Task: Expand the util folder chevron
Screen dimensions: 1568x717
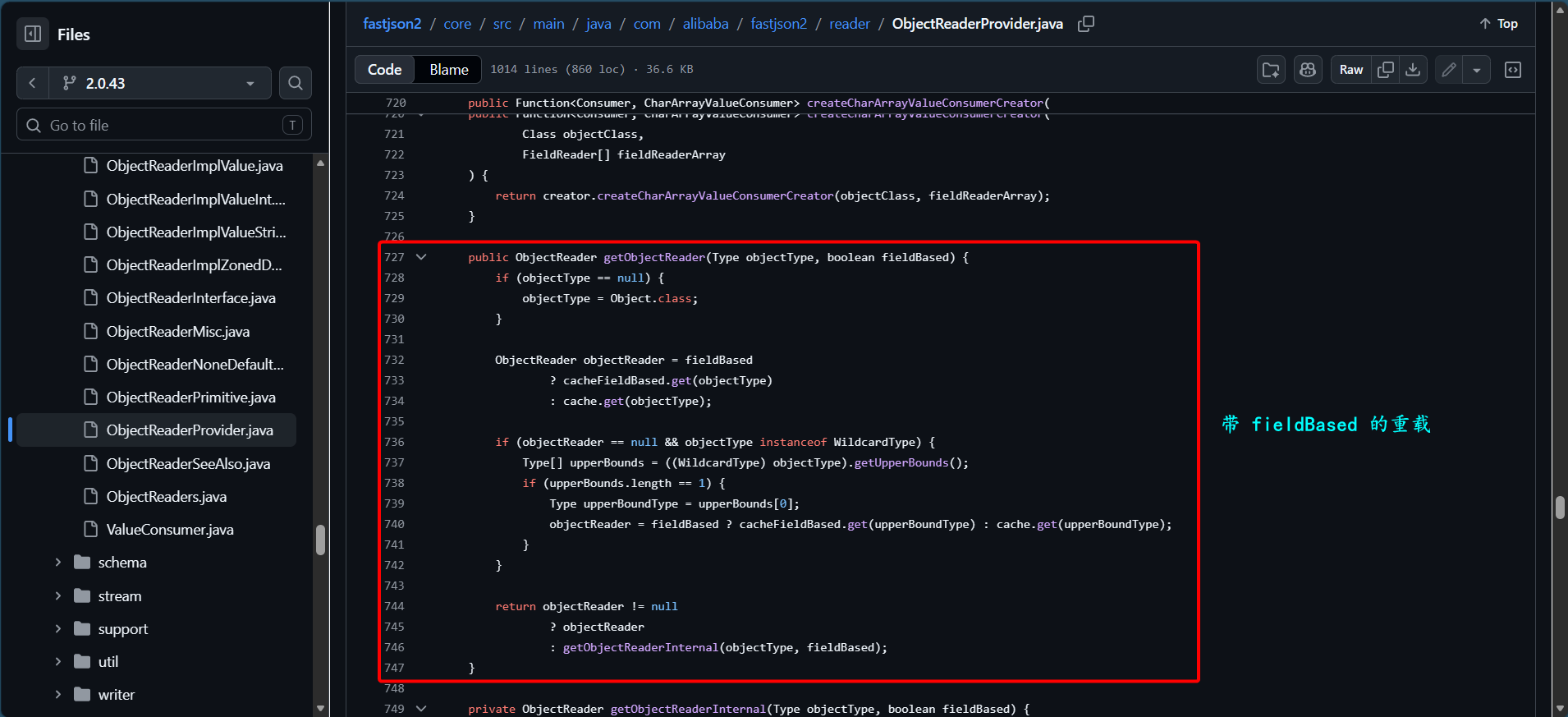Action: click(57, 661)
